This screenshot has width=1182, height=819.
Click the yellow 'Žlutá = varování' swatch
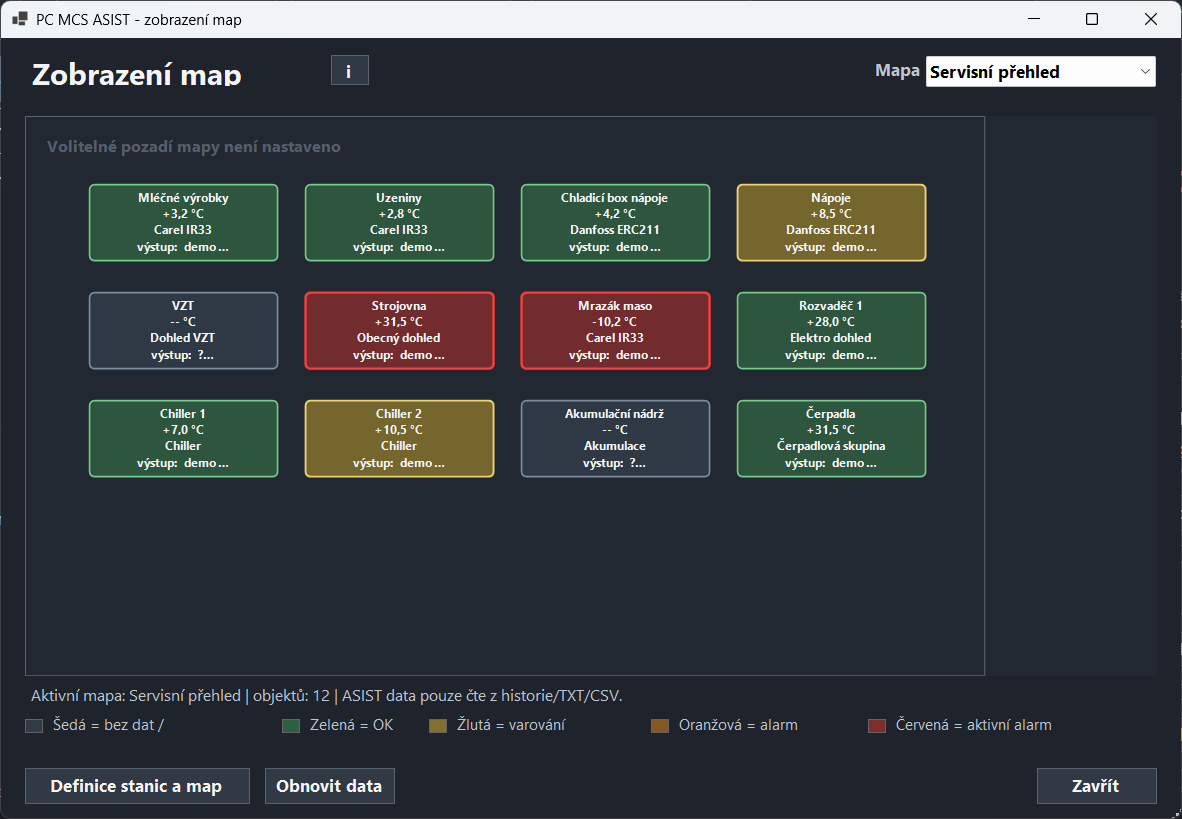[x=438, y=725]
